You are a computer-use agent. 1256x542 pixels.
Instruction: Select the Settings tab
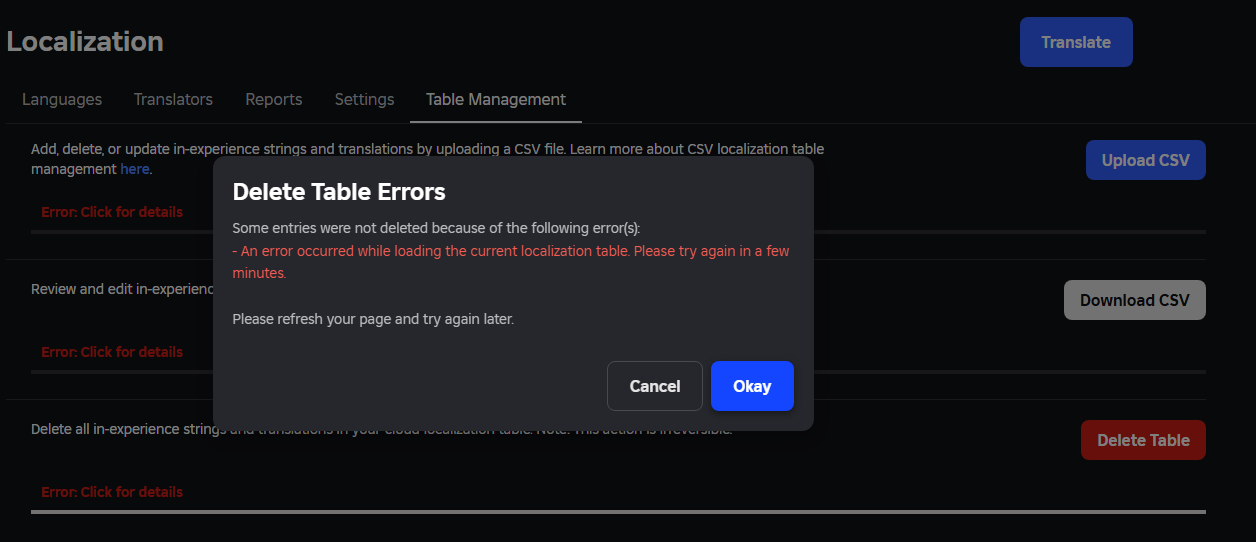tap(364, 99)
